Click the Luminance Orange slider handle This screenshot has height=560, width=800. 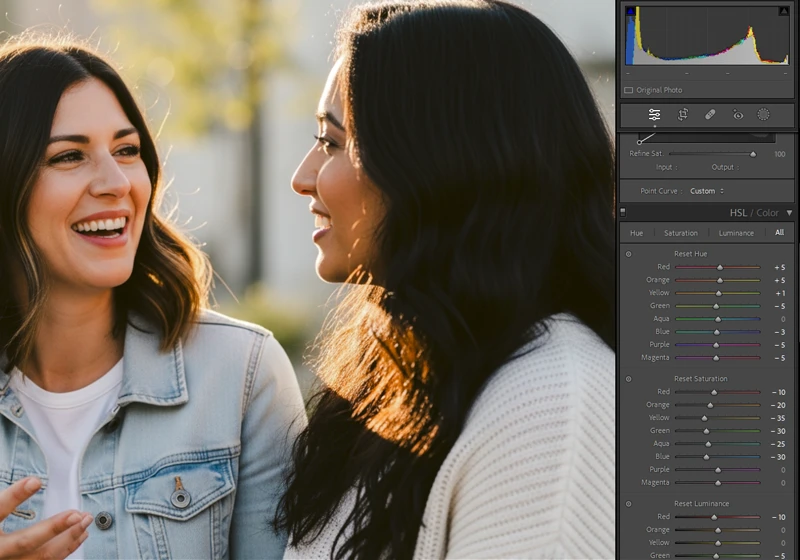[x=718, y=530]
